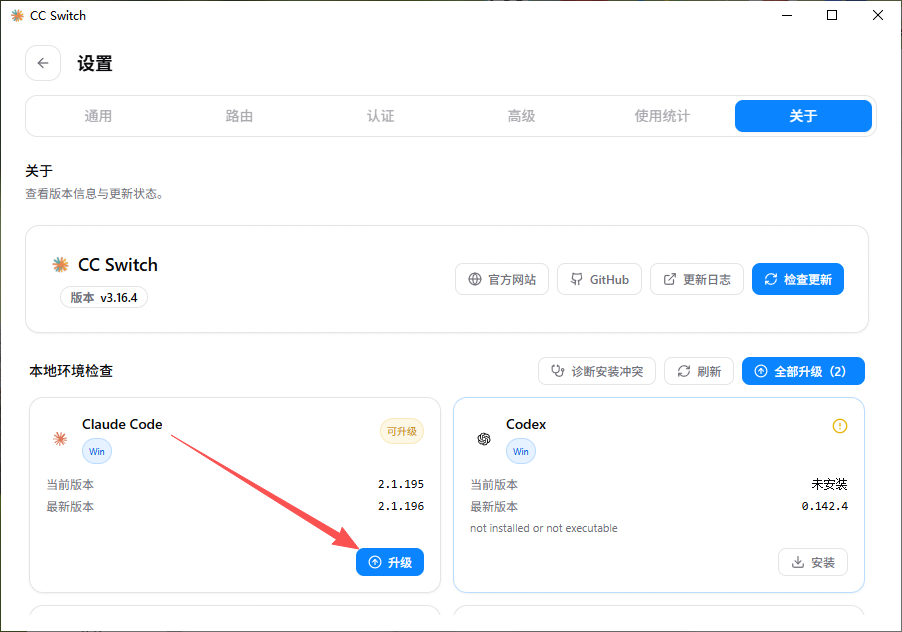This screenshot has width=902, height=632.
Task: Select the 使用统计 tab
Action: click(662, 116)
